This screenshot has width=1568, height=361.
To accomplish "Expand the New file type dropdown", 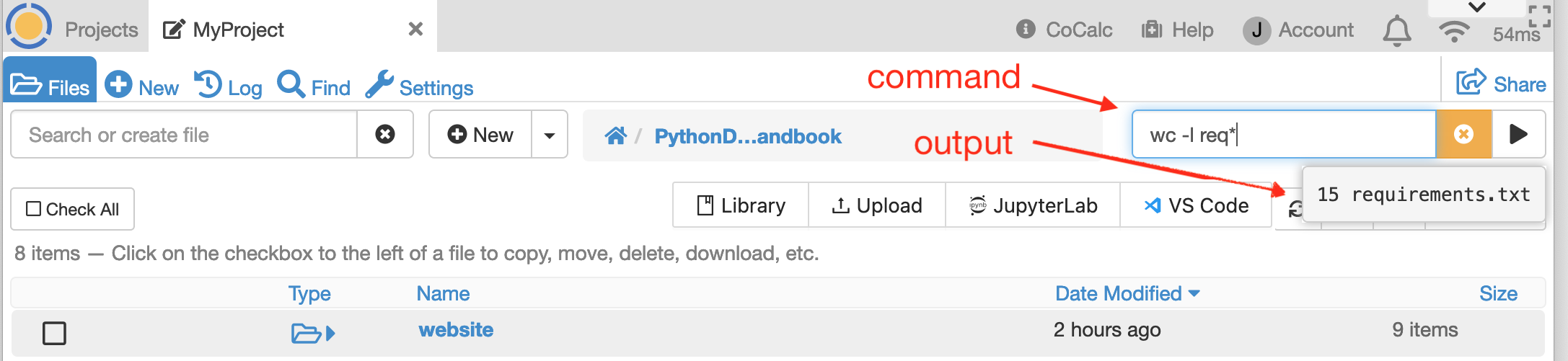I will click(x=550, y=135).
